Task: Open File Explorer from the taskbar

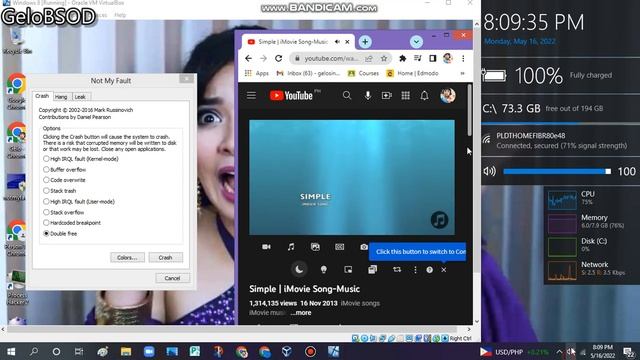Action: coord(126,351)
